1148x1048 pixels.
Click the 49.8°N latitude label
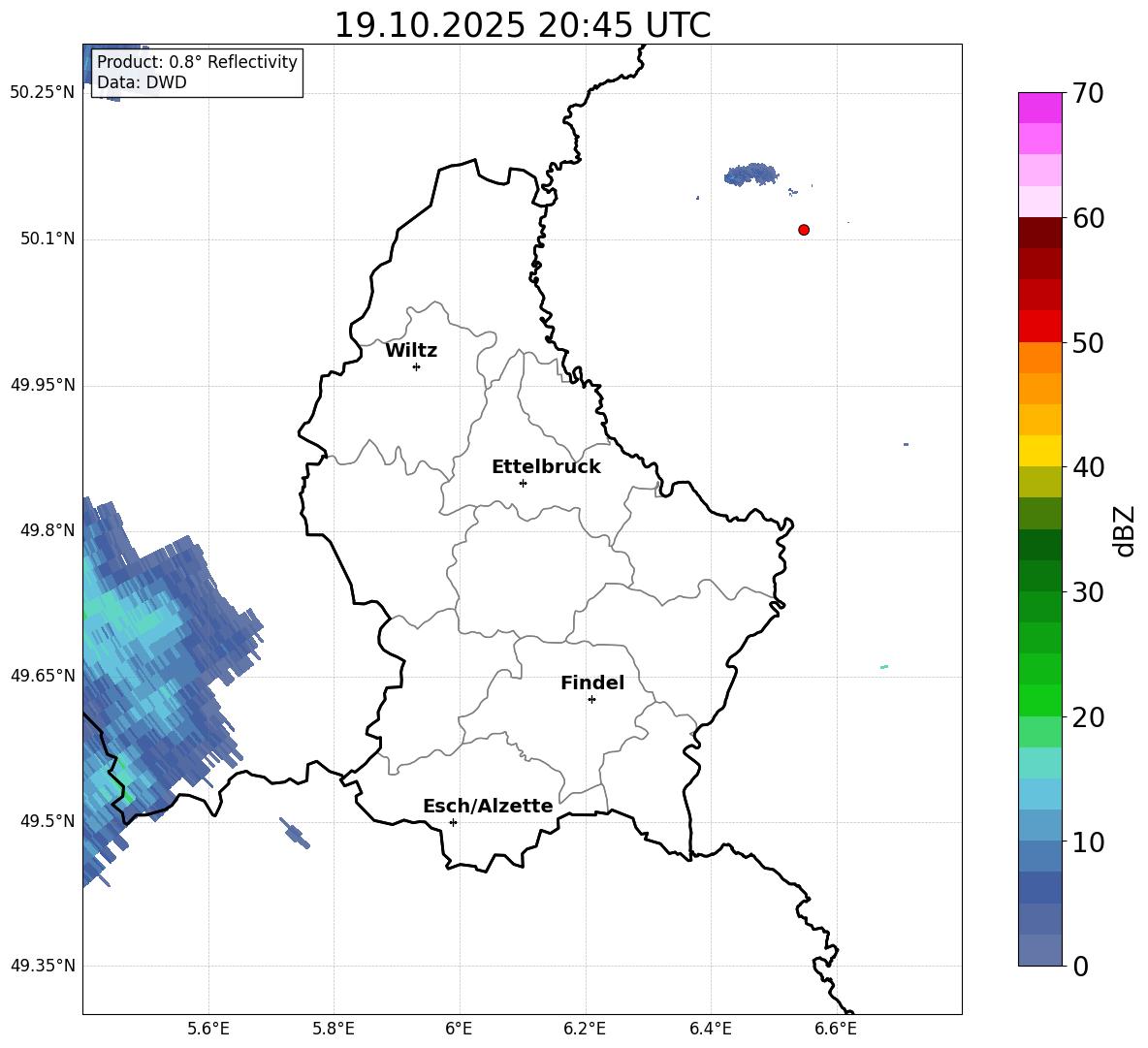(48, 530)
